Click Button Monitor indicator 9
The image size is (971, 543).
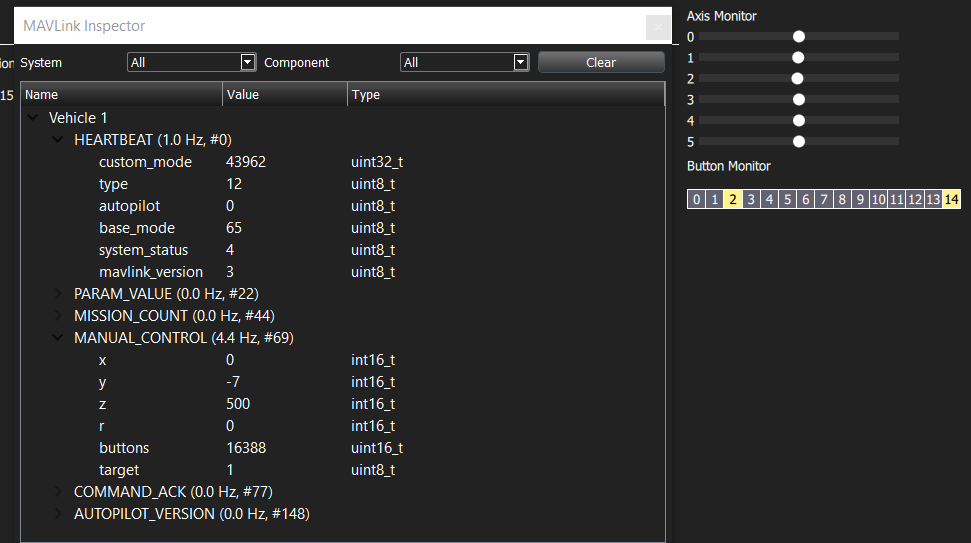[861, 199]
